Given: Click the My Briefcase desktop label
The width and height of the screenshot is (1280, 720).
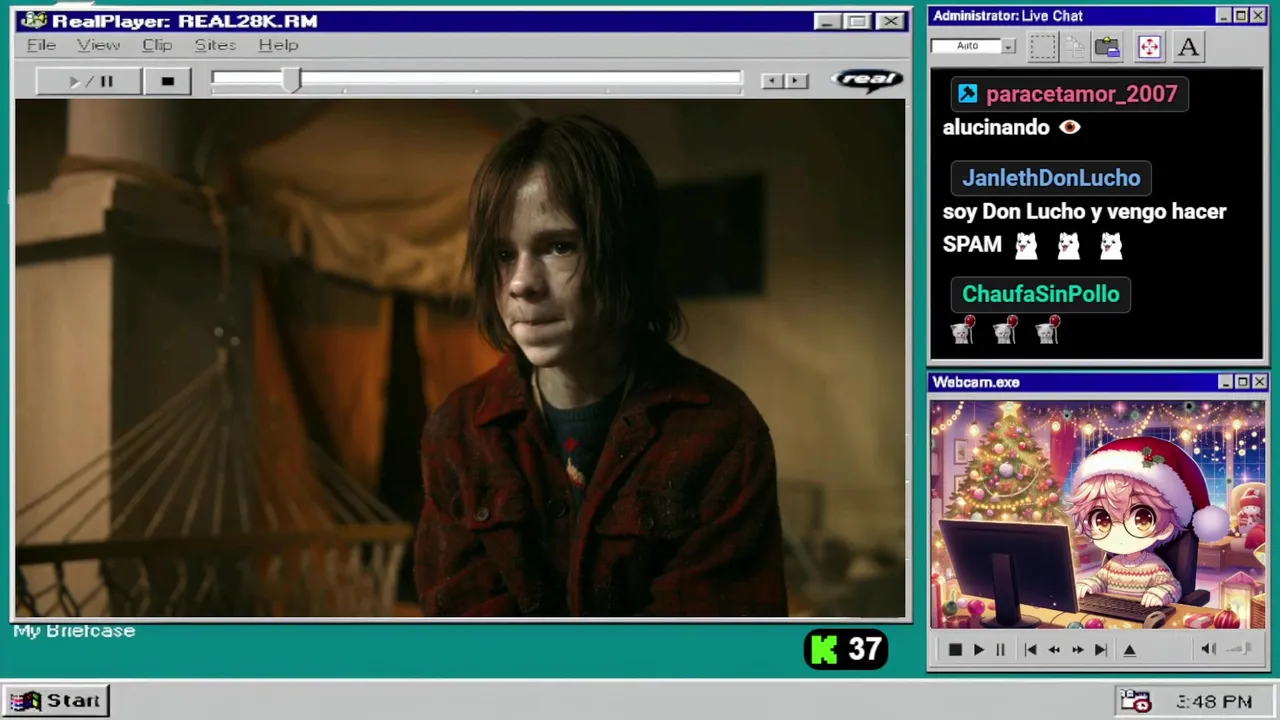Looking at the screenshot, I should 74,631.
